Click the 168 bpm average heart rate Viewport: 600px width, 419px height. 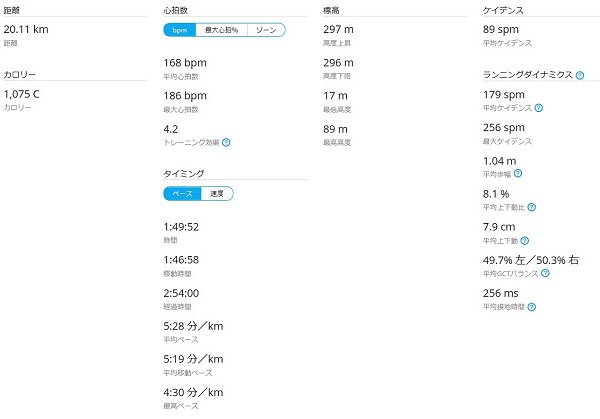click(x=185, y=63)
